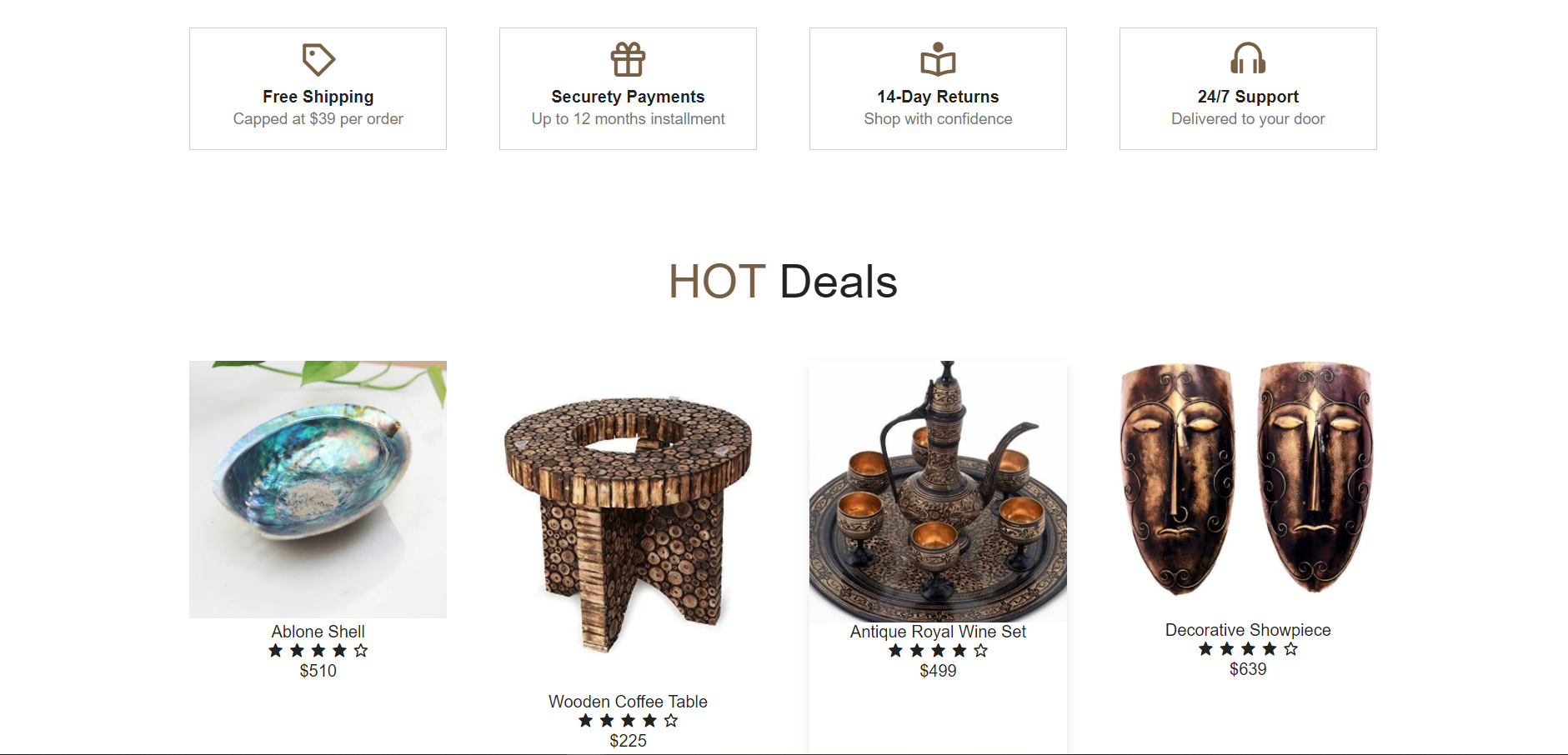1568x755 pixels.
Task: Open the Ablone Shell product image
Action: 318,489
